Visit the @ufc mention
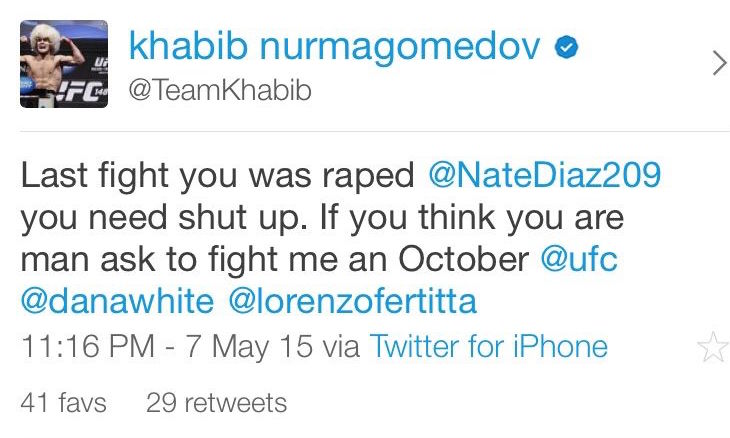 pyautogui.click(x=581, y=259)
